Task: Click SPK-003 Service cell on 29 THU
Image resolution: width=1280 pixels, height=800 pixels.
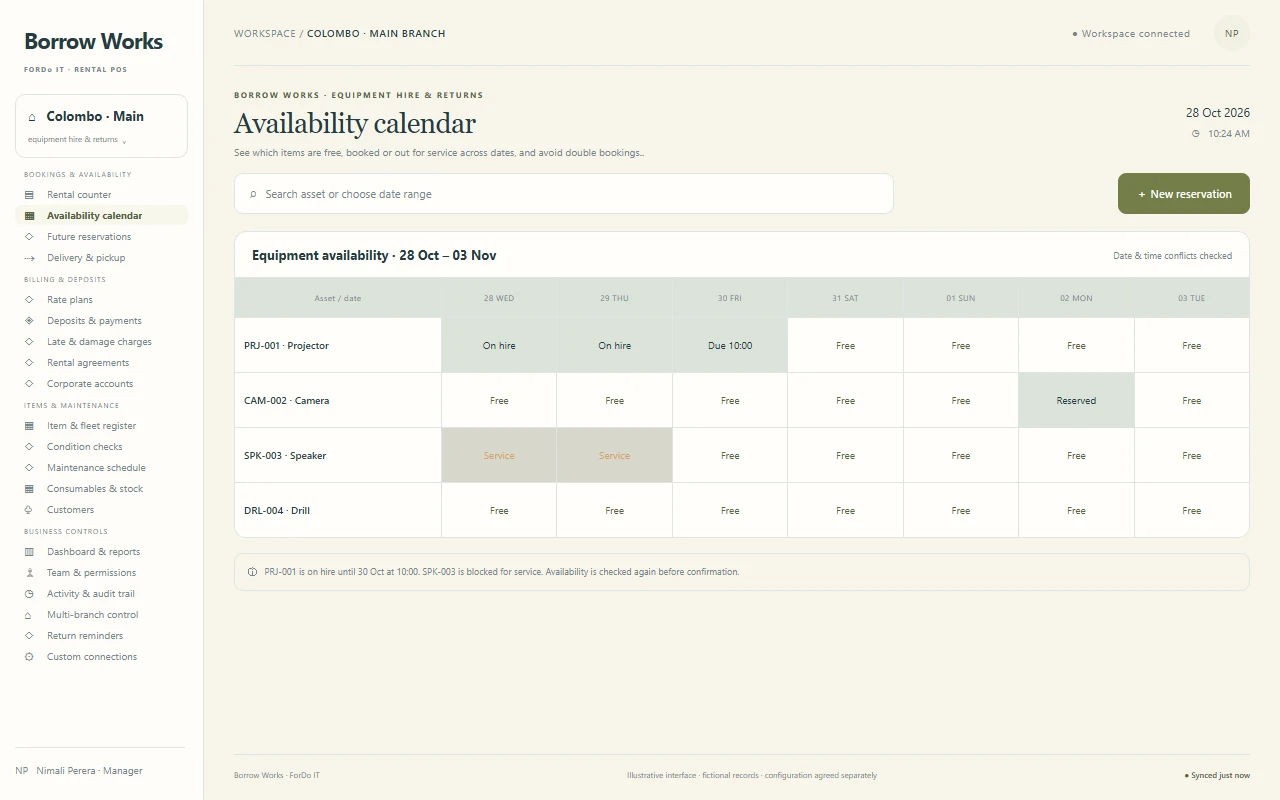Action: [x=615, y=455]
